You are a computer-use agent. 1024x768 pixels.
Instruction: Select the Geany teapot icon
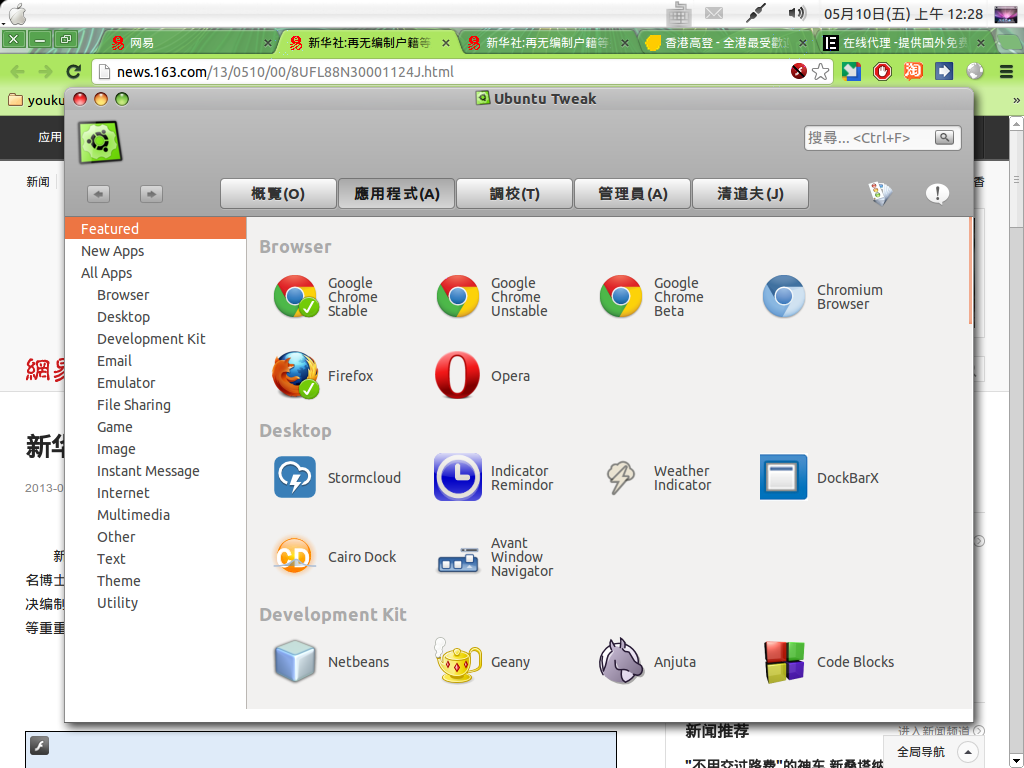point(458,662)
